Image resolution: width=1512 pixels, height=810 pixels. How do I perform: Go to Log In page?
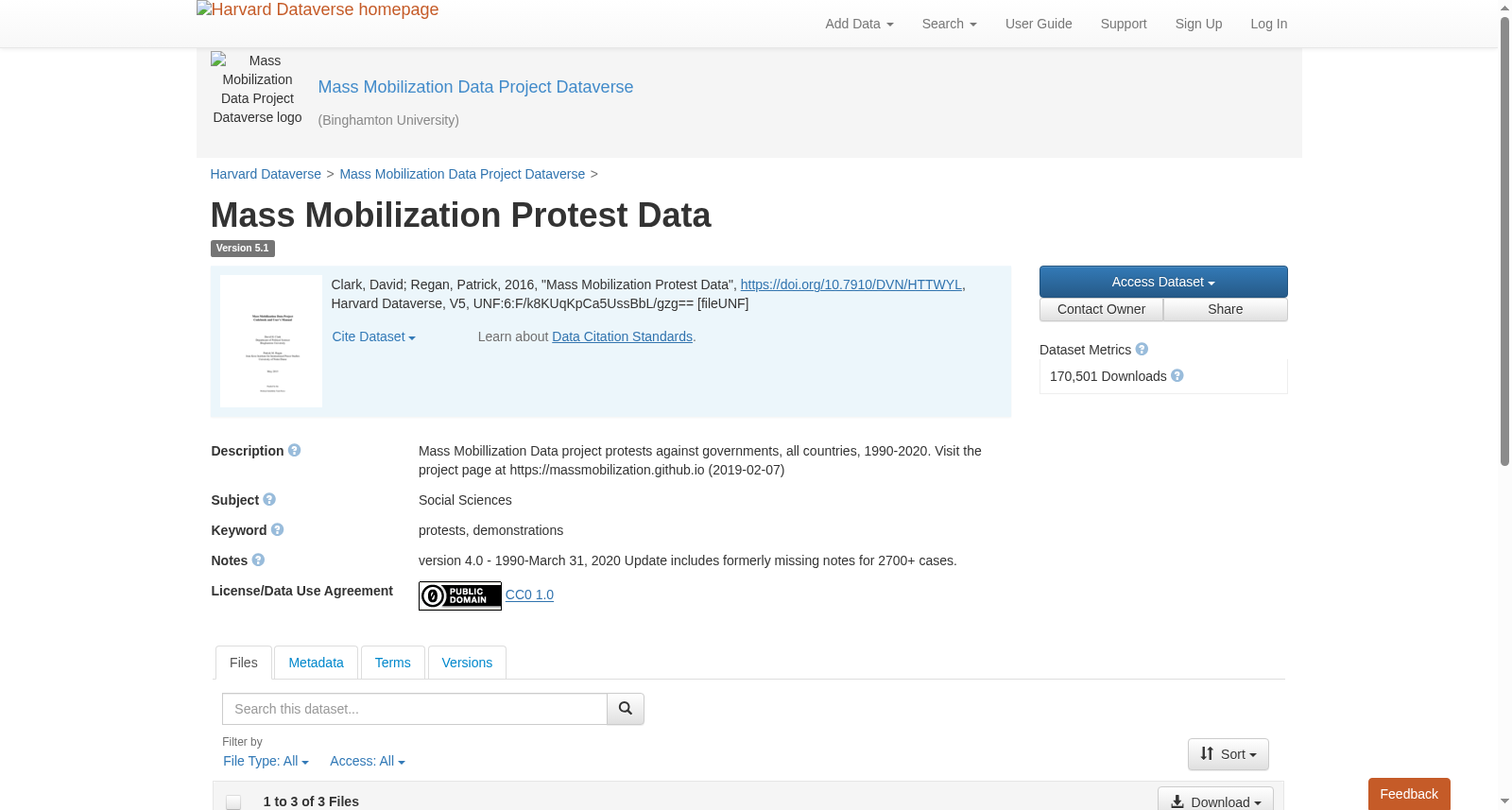pos(1269,24)
